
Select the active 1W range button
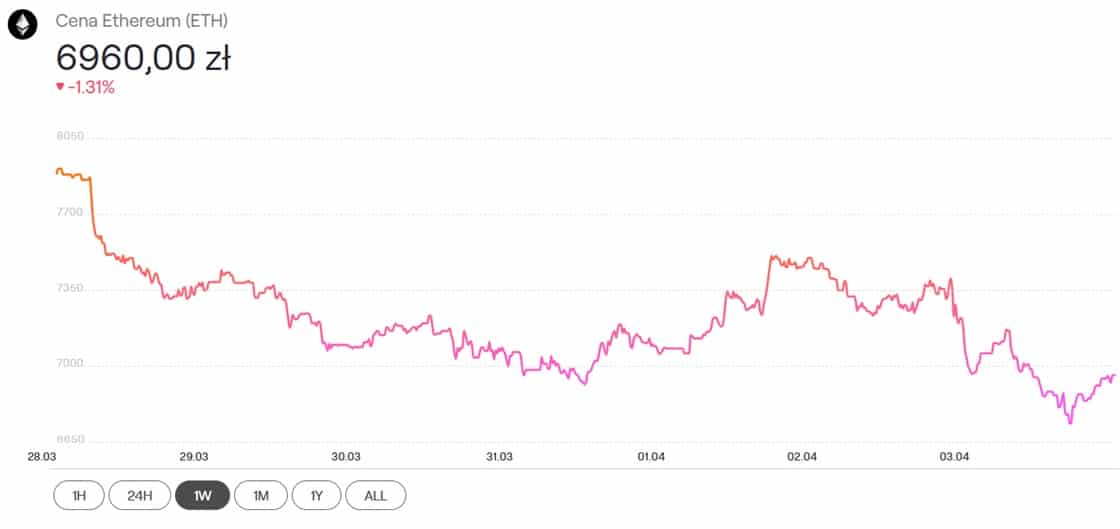203,495
